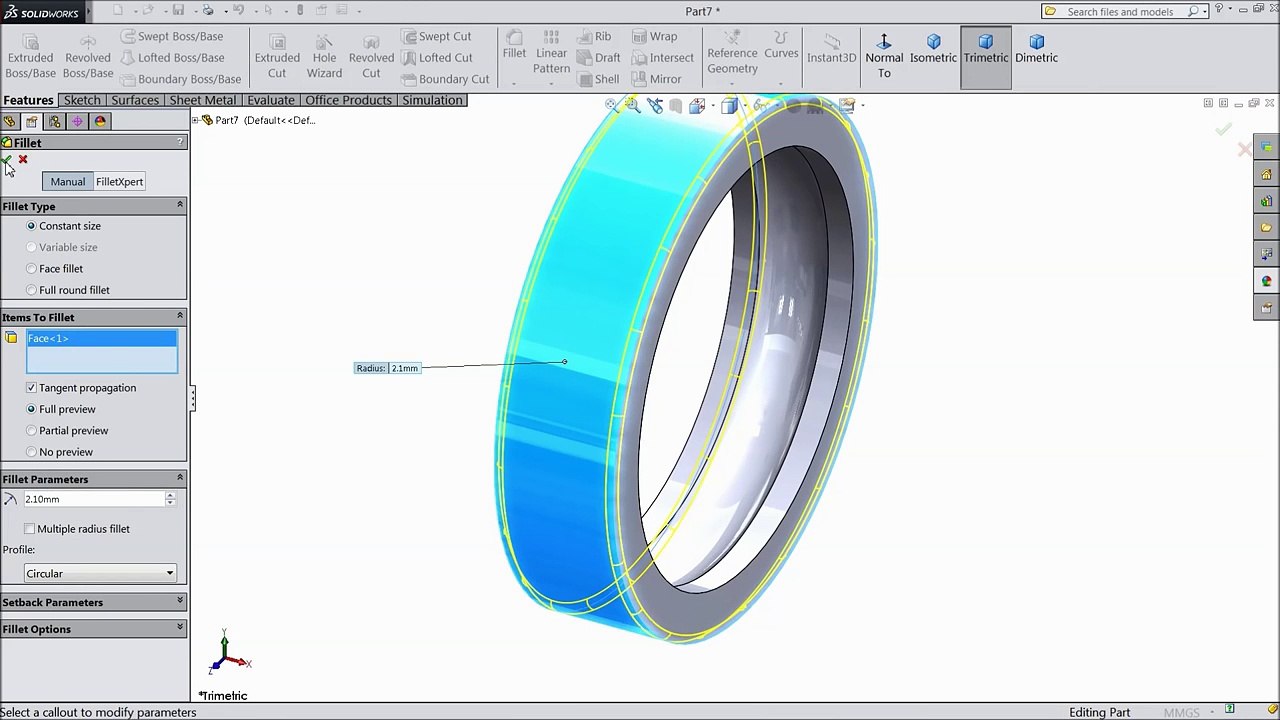Switch to the Surfaces tab

[x=135, y=100]
